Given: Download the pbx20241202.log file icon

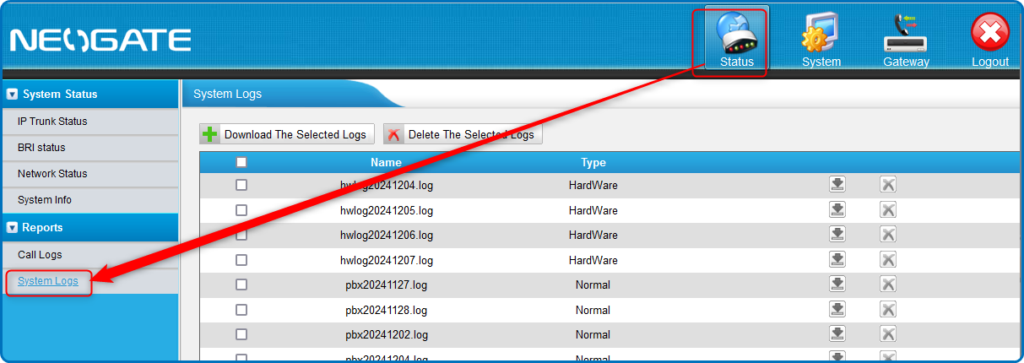Looking at the screenshot, I should 837,334.
